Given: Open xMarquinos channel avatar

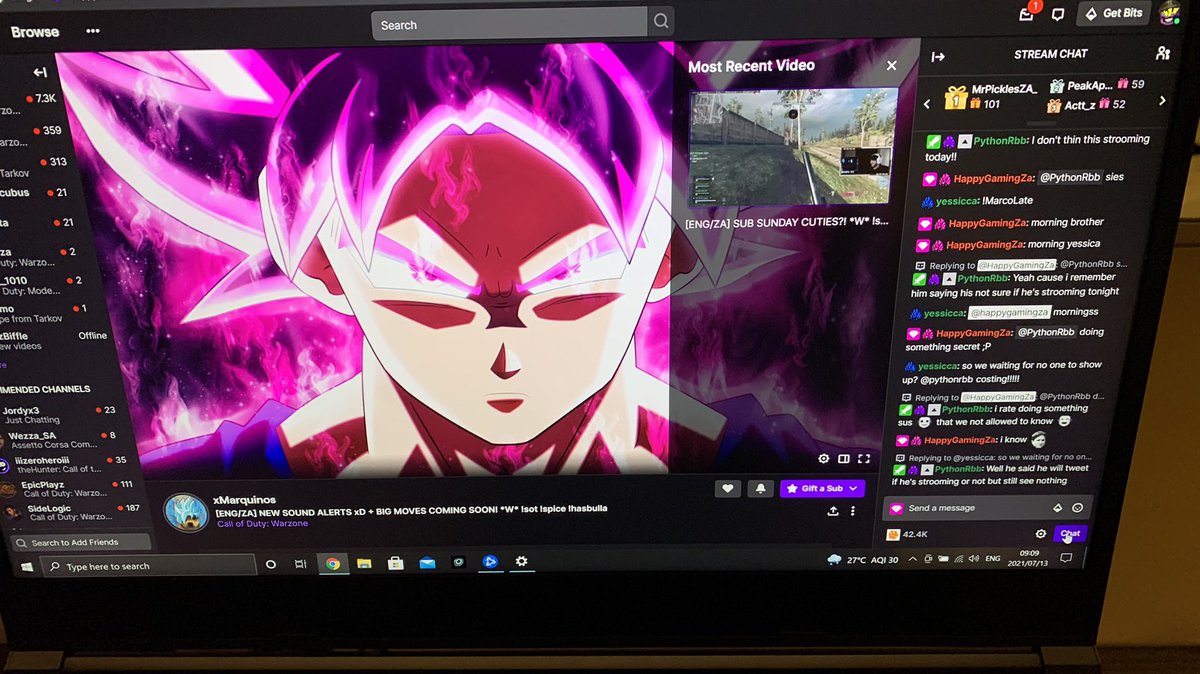Looking at the screenshot, I should click(x=186, y=512).
